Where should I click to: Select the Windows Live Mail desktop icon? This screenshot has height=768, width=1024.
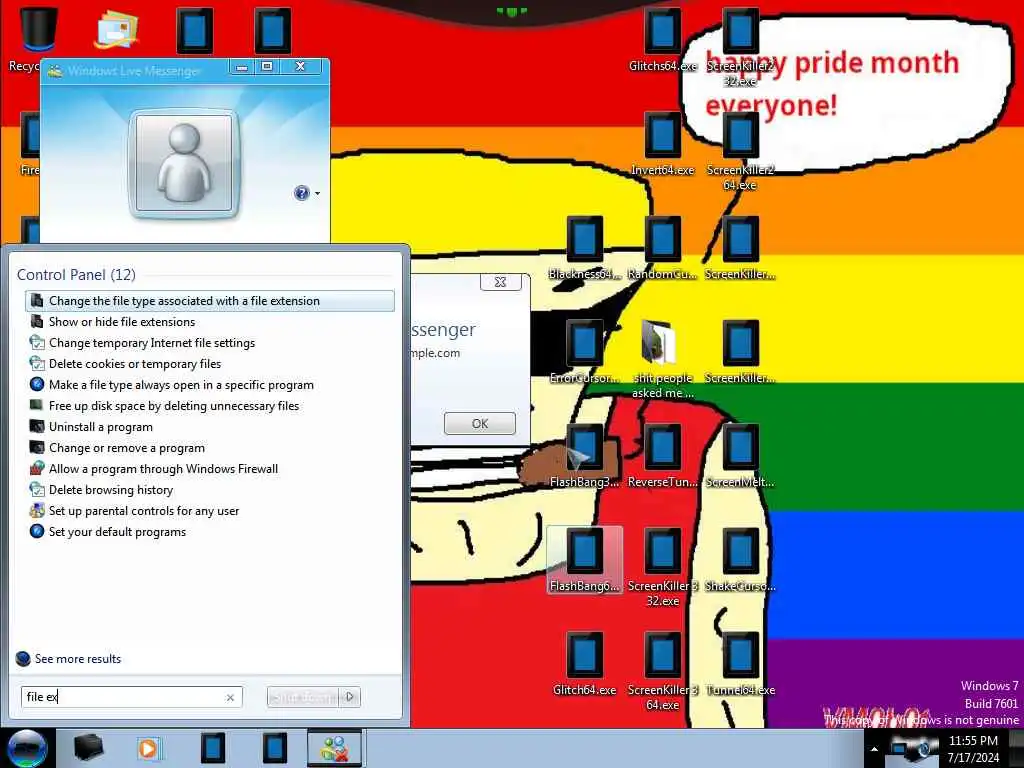coord(116,31)
